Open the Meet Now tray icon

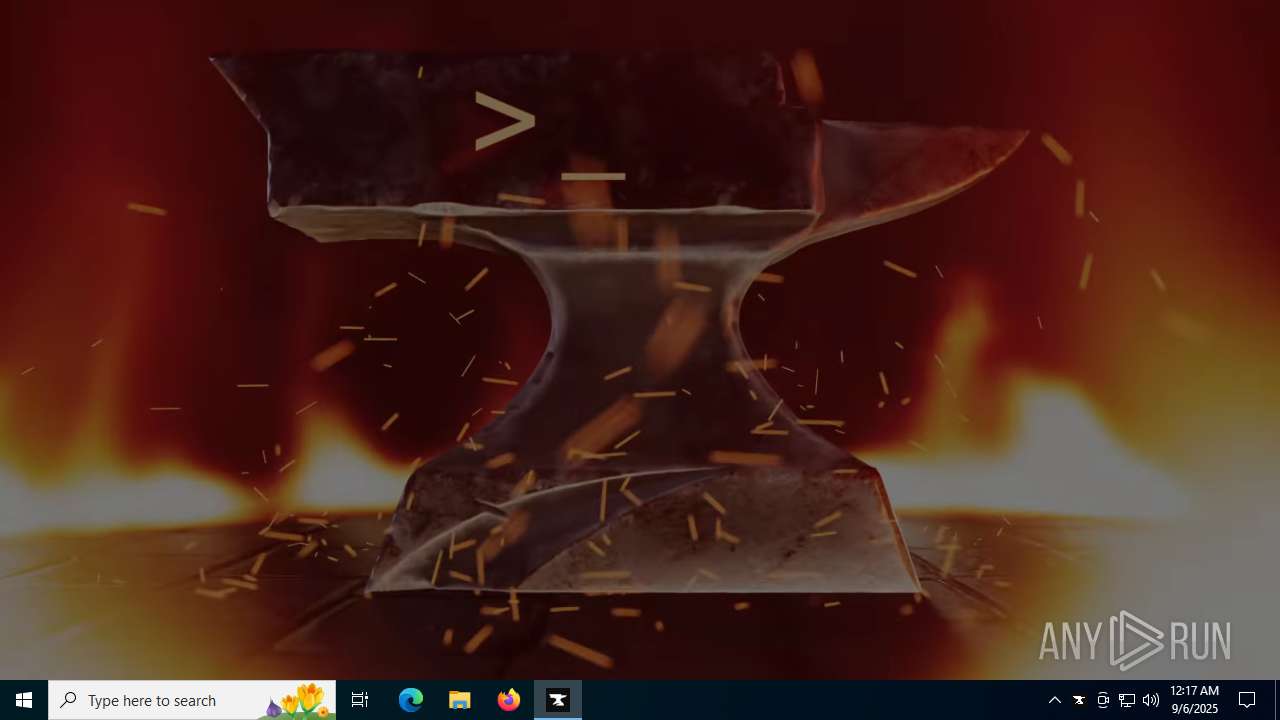pos(1103,700)
